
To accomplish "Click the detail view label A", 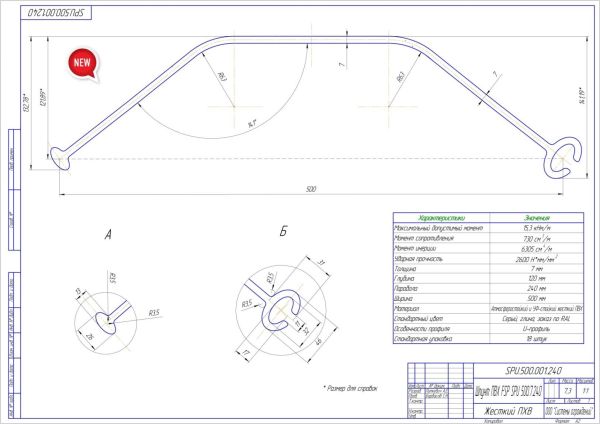I will 108,235.
